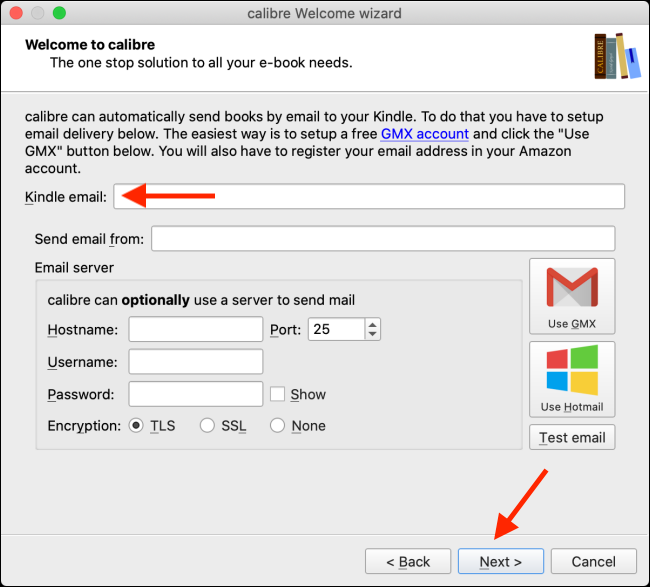Increase the Port number with up arrow

click(x=372, y=325)
